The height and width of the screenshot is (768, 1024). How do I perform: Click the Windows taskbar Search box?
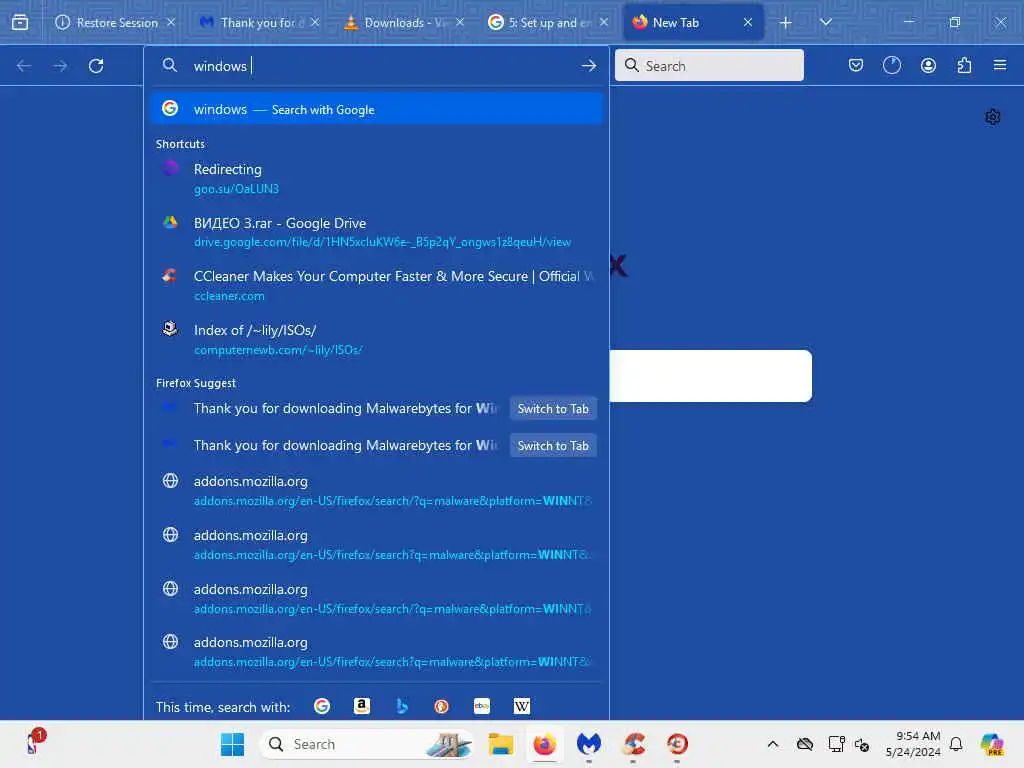point(367,744)
